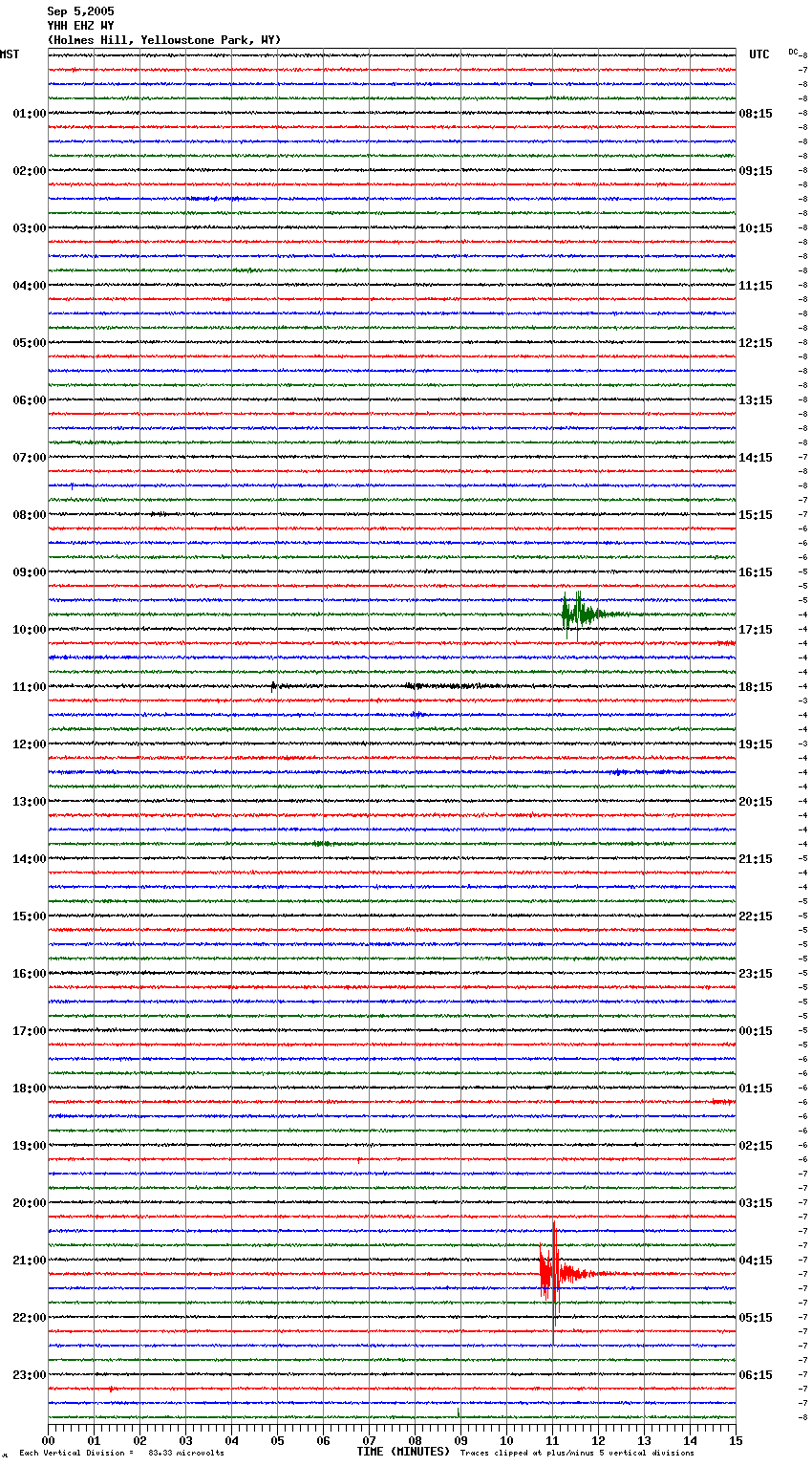The image size is (812, 1466).
Task: Click the UTC time label '03:15'
Action: pyautogui.click(x=756, y=1203)
